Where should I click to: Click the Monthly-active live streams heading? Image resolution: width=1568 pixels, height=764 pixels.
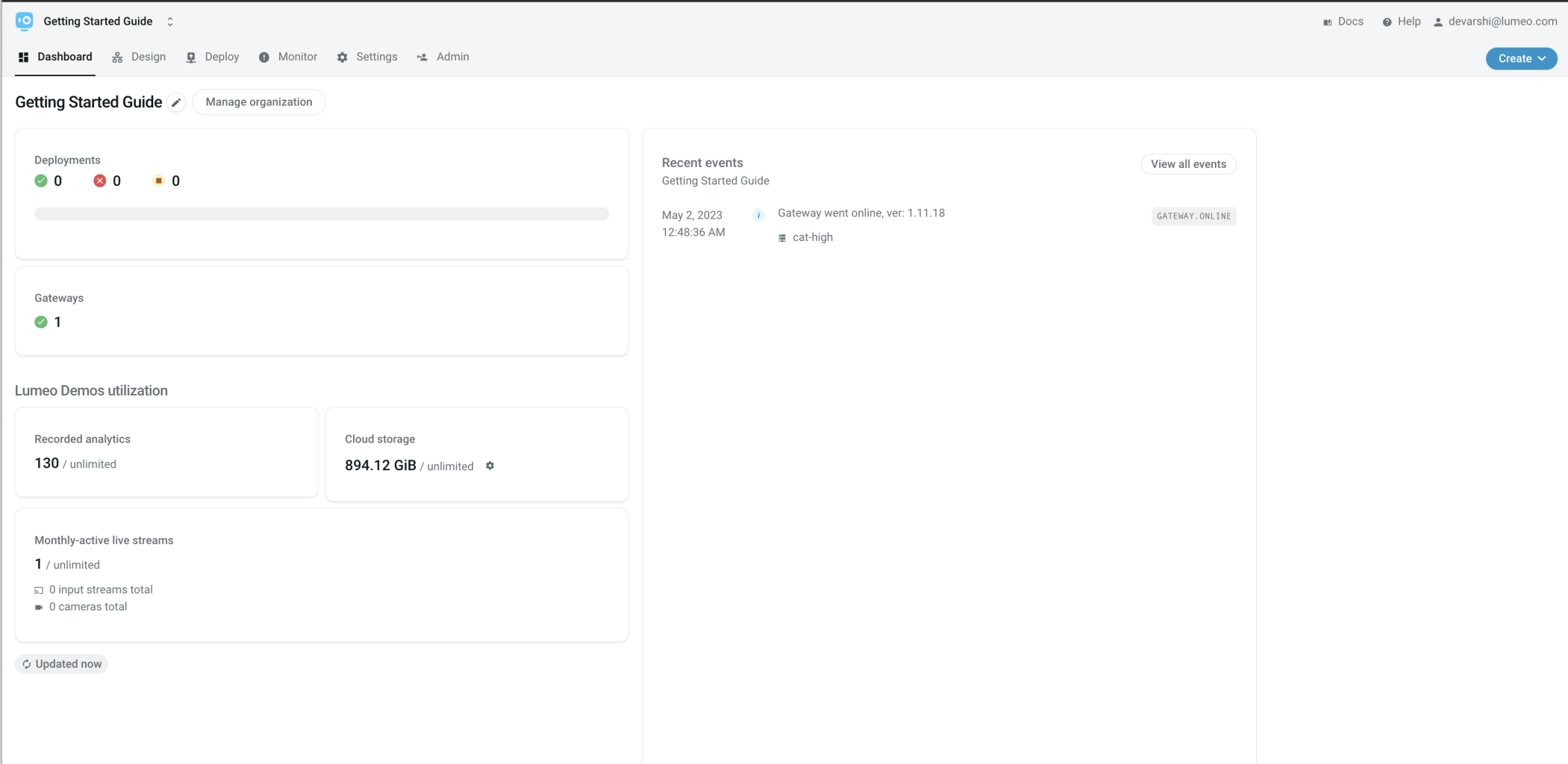pos(104,540)
